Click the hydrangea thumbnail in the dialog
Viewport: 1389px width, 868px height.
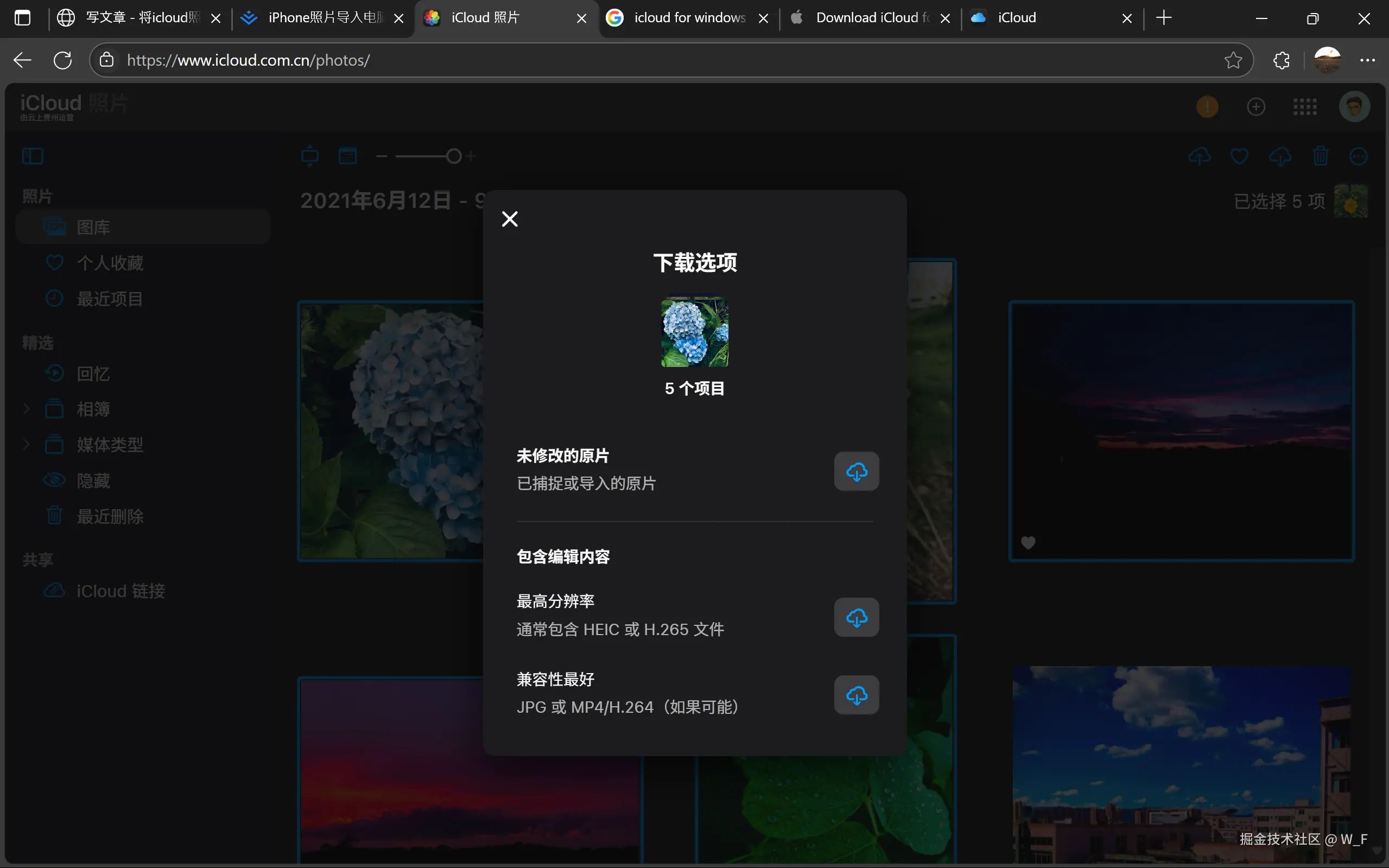[695, 332]
